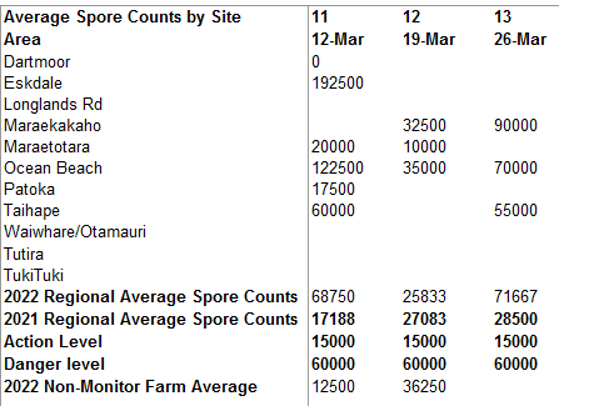Click the Average Spore Counts by Site title
Screen dimensions: 592x410
click(x=122, y=17)
